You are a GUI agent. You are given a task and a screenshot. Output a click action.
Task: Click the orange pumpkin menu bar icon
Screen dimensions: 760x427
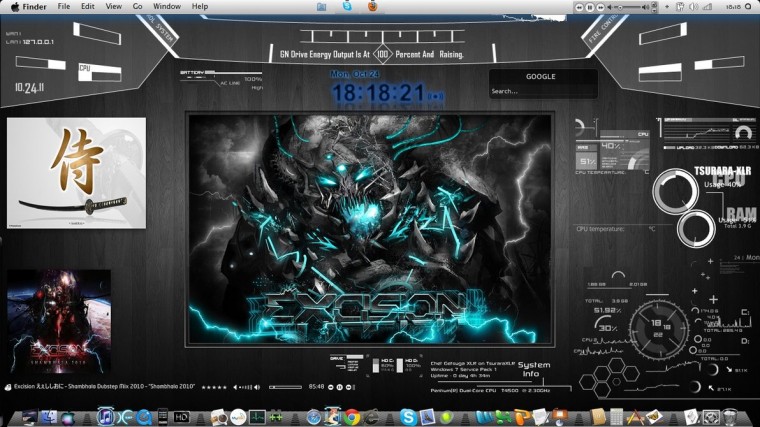point(372,6)
